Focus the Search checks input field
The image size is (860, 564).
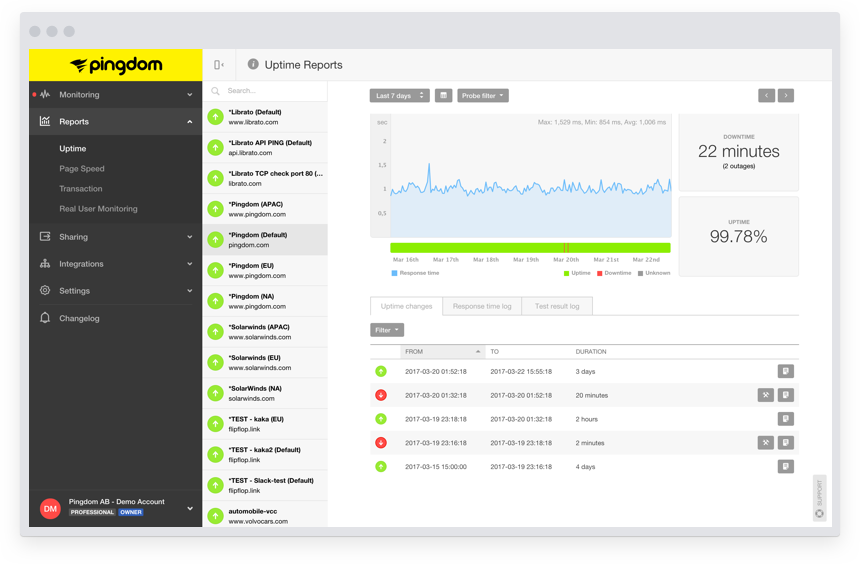[x=265, y=91]
